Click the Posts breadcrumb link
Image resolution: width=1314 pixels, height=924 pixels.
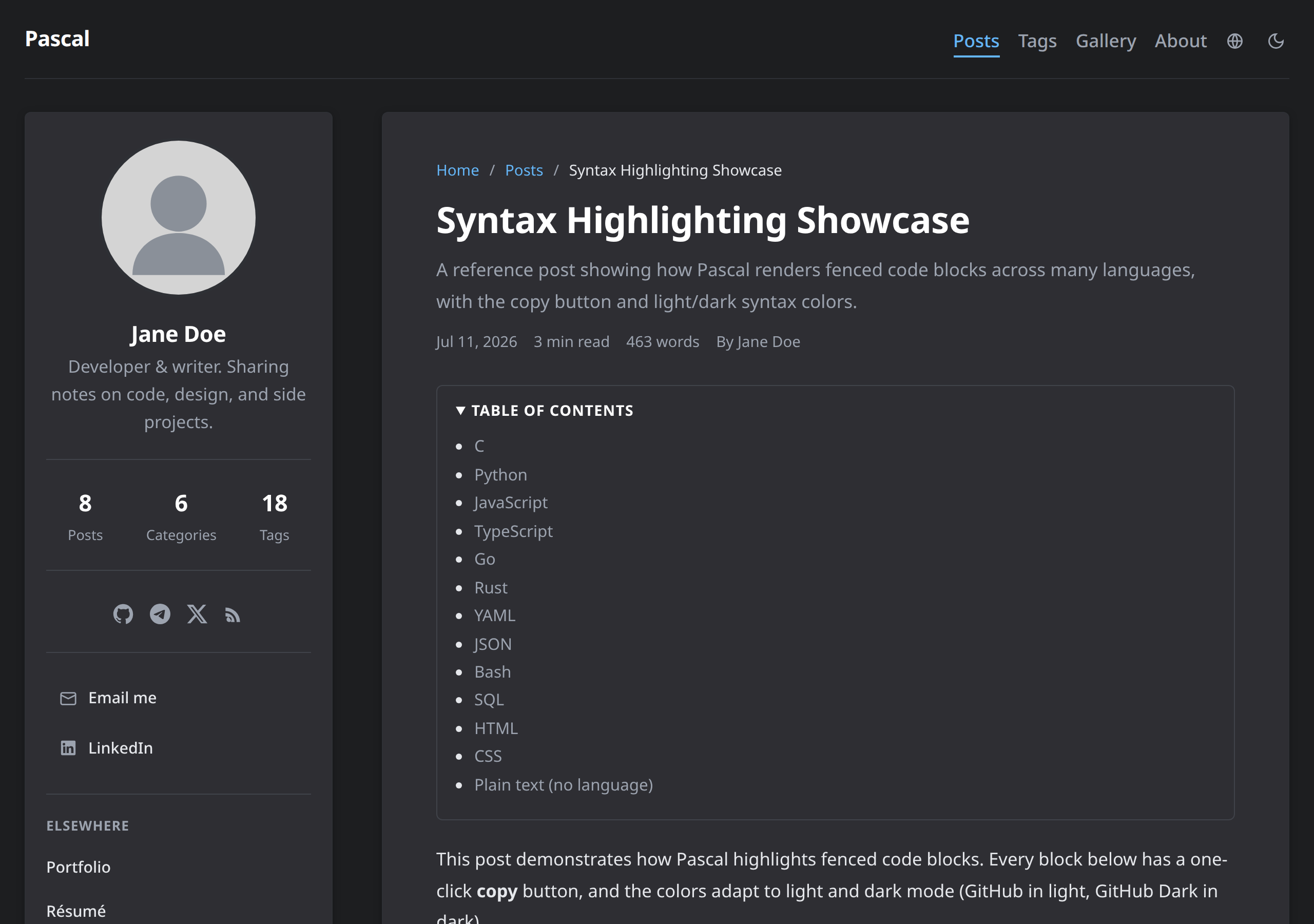524,170
